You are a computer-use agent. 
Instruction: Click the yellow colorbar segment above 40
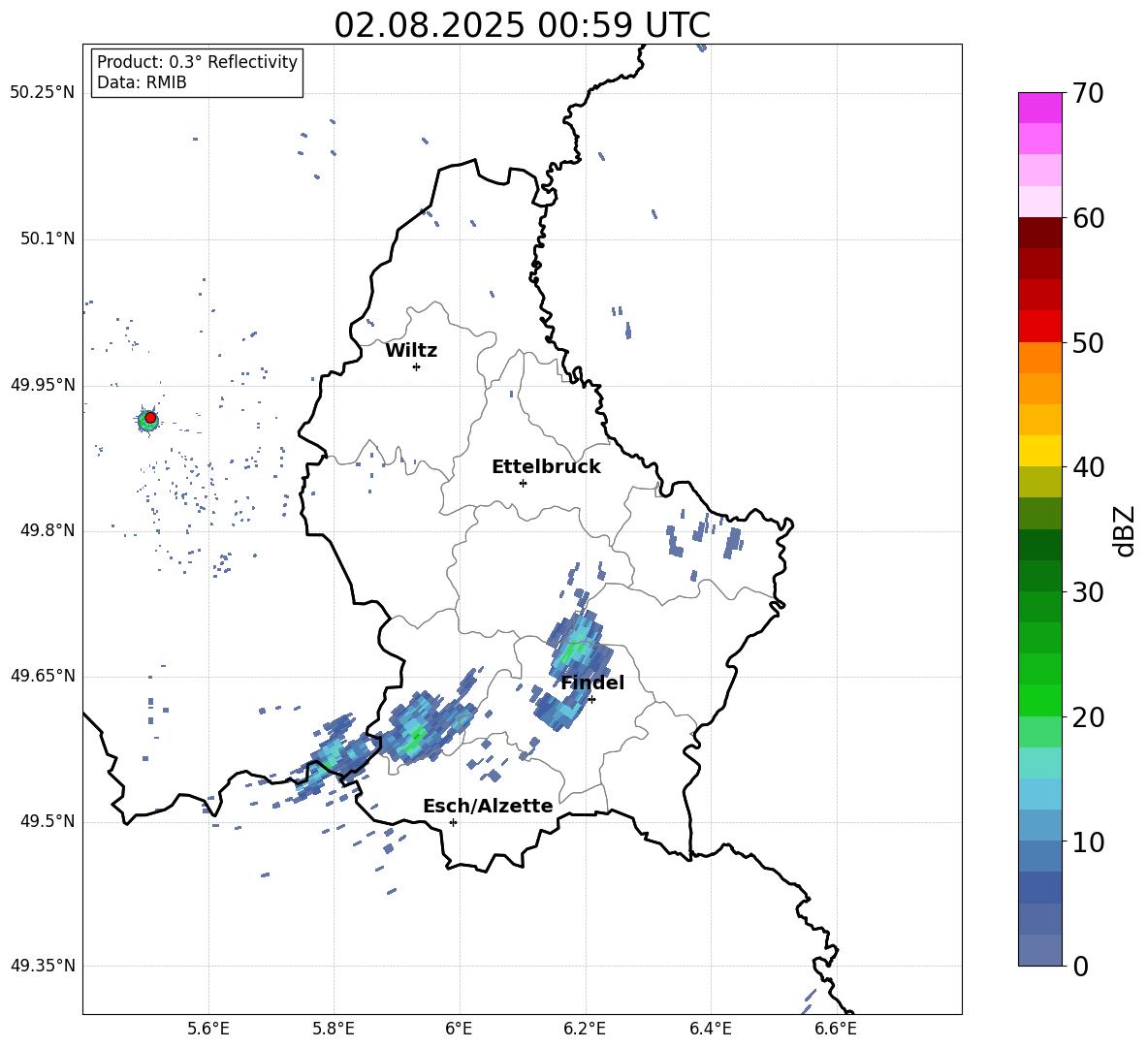[1039, 451]
